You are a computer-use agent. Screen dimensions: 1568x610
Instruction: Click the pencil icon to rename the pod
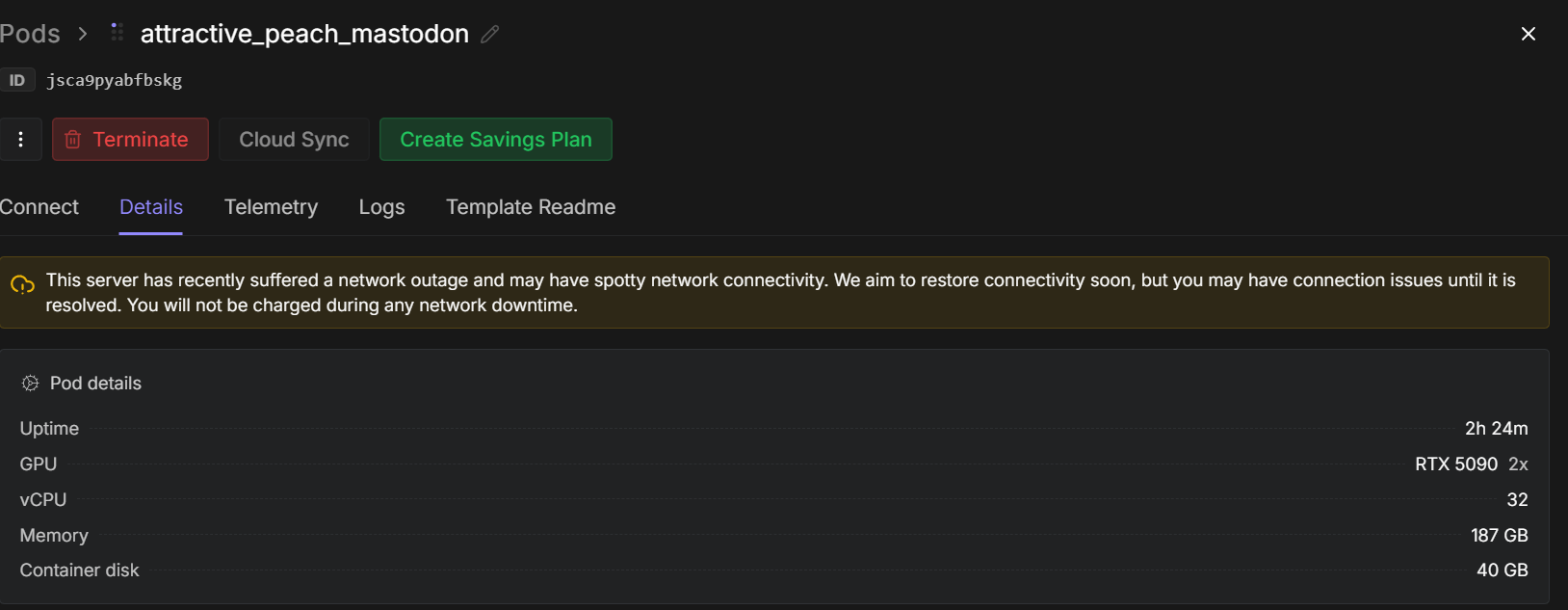[x=490, y=35]
